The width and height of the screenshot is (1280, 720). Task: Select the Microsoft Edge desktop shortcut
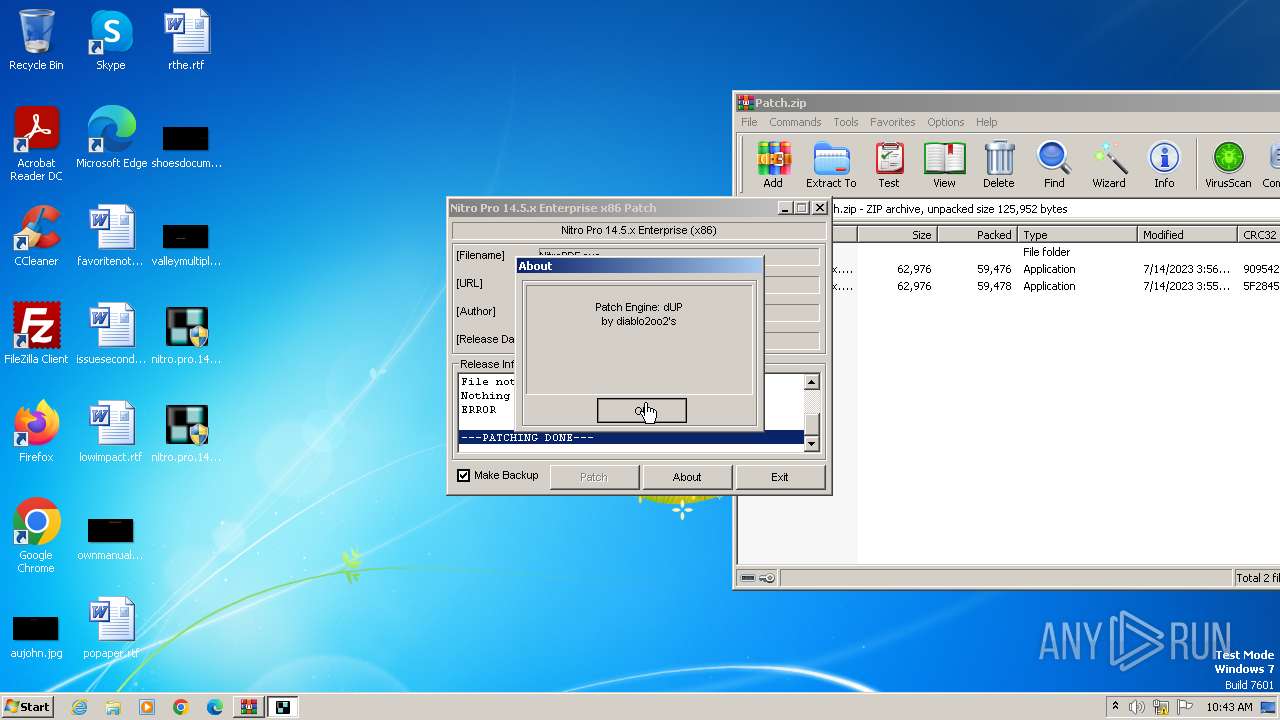click(x=111, y=138)
